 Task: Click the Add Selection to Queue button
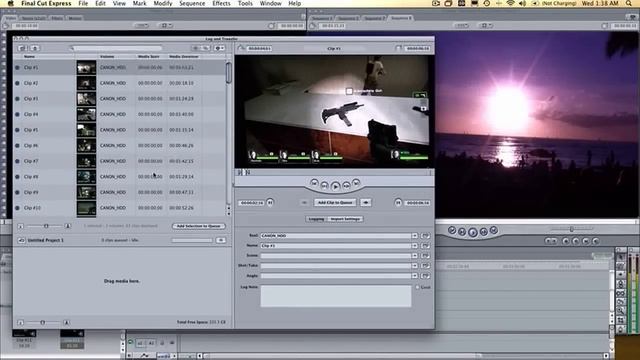click(x=198, y=226)
